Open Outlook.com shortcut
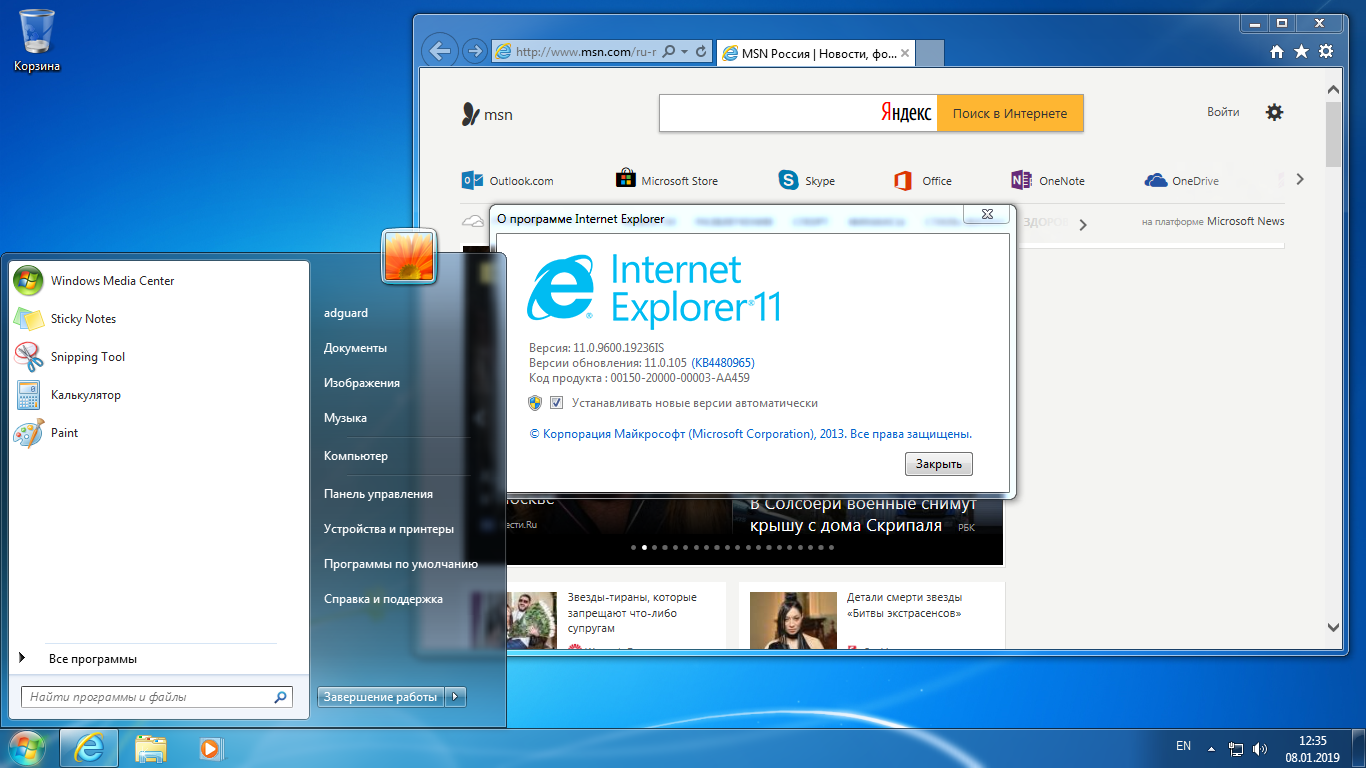 click(507, 181)
